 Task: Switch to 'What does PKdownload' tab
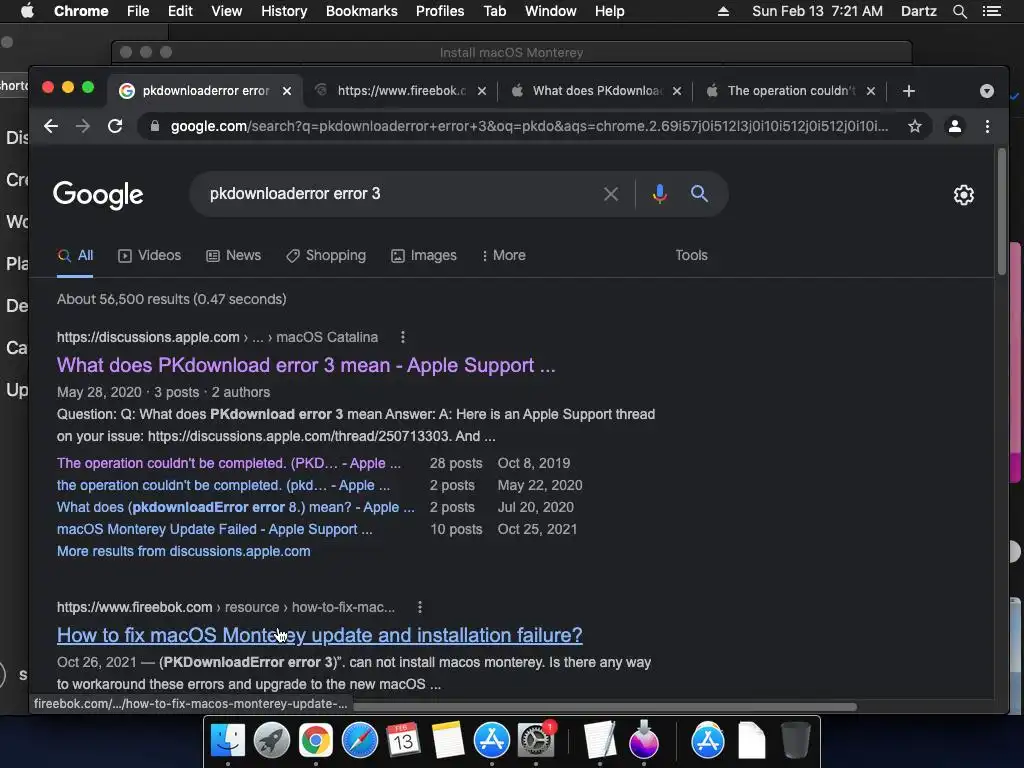(595, 91)
